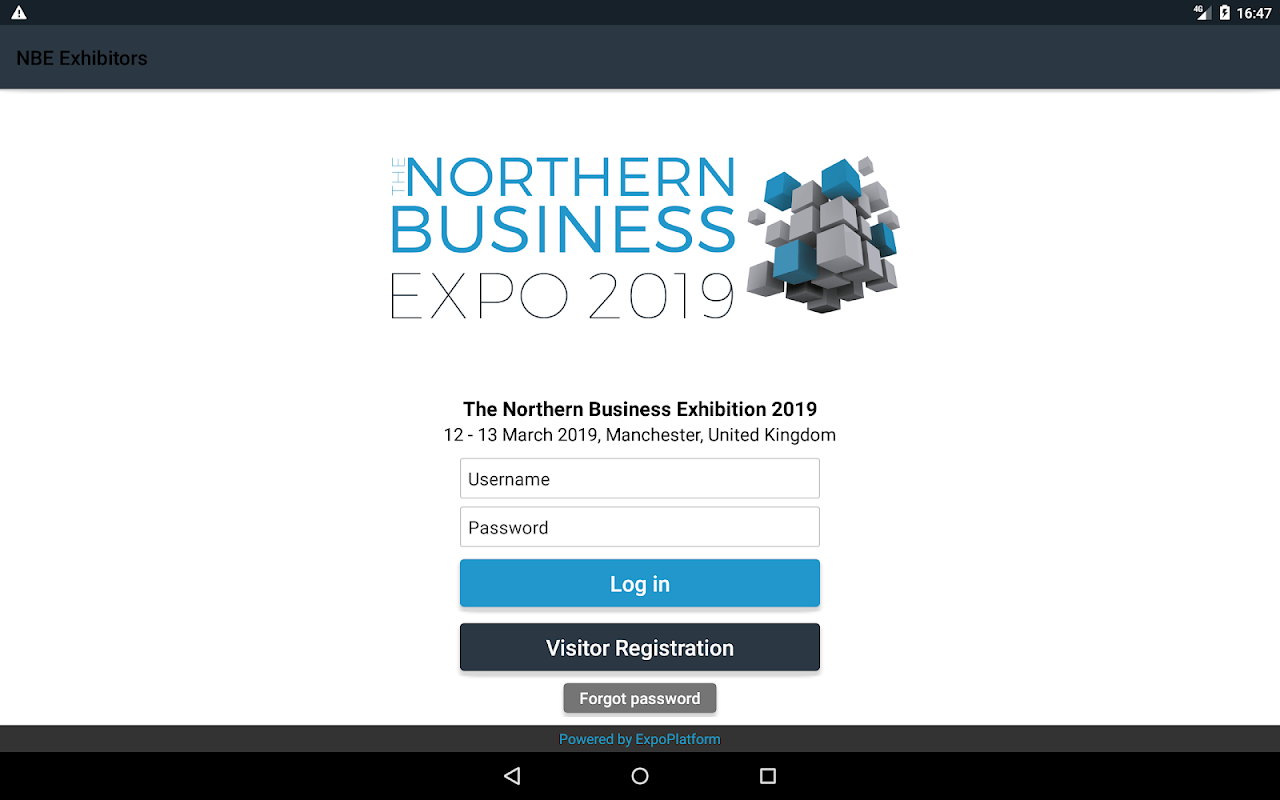The width and height of the screenshot is (1280, 800).
Task: Open the Powered by ExpoPlatform link
Action: 640,739
